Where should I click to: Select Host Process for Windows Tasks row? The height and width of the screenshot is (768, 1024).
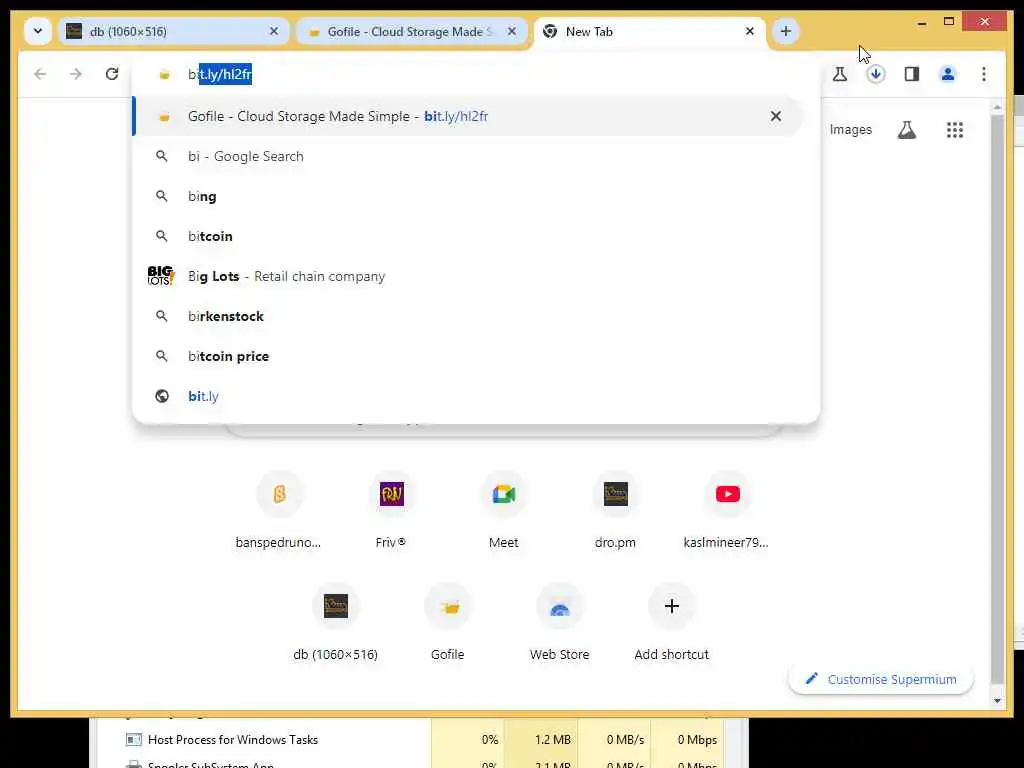click(410, 739)
